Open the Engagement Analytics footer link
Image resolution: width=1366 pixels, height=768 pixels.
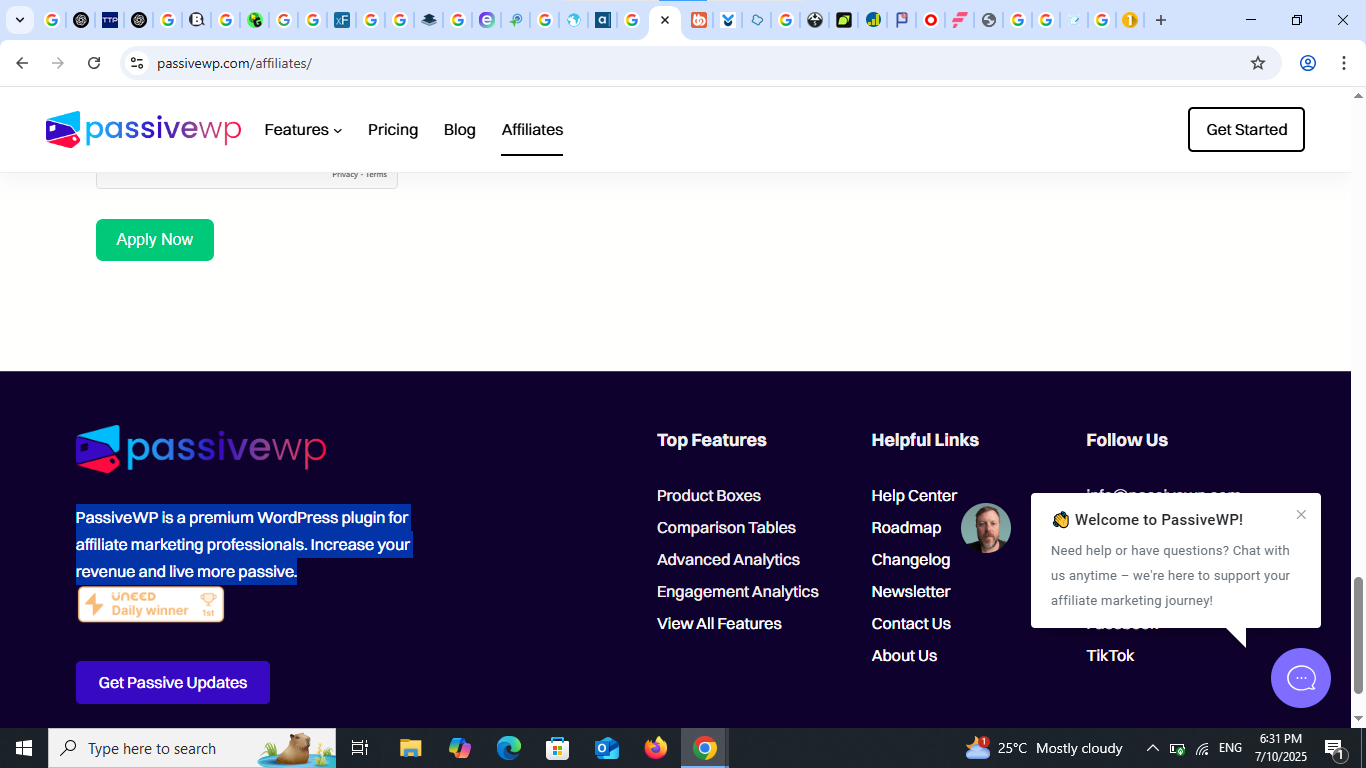(738, 592)
